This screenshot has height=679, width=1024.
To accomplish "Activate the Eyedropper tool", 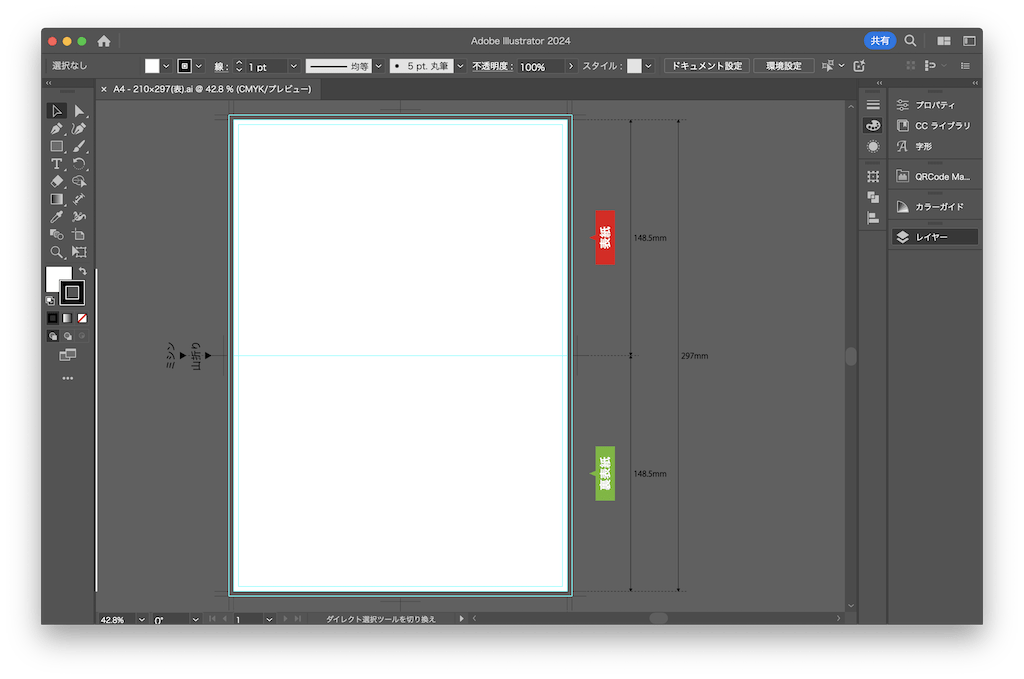I will 57,217.
